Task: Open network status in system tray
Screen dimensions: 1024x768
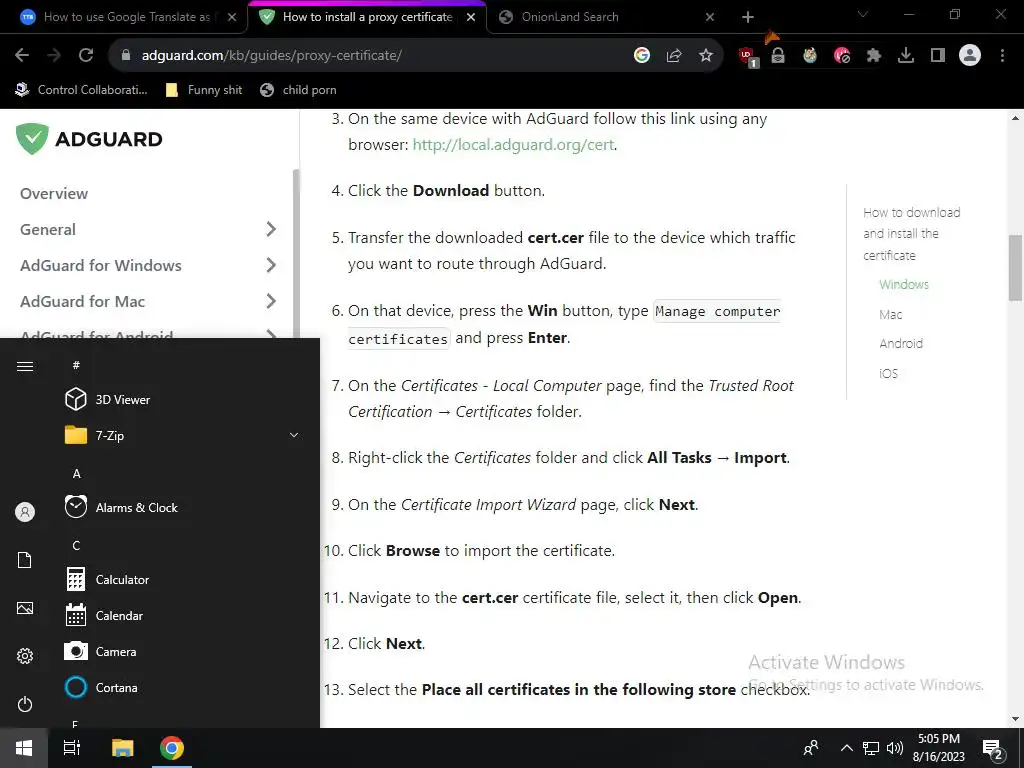Action: [x=871, y=748]
